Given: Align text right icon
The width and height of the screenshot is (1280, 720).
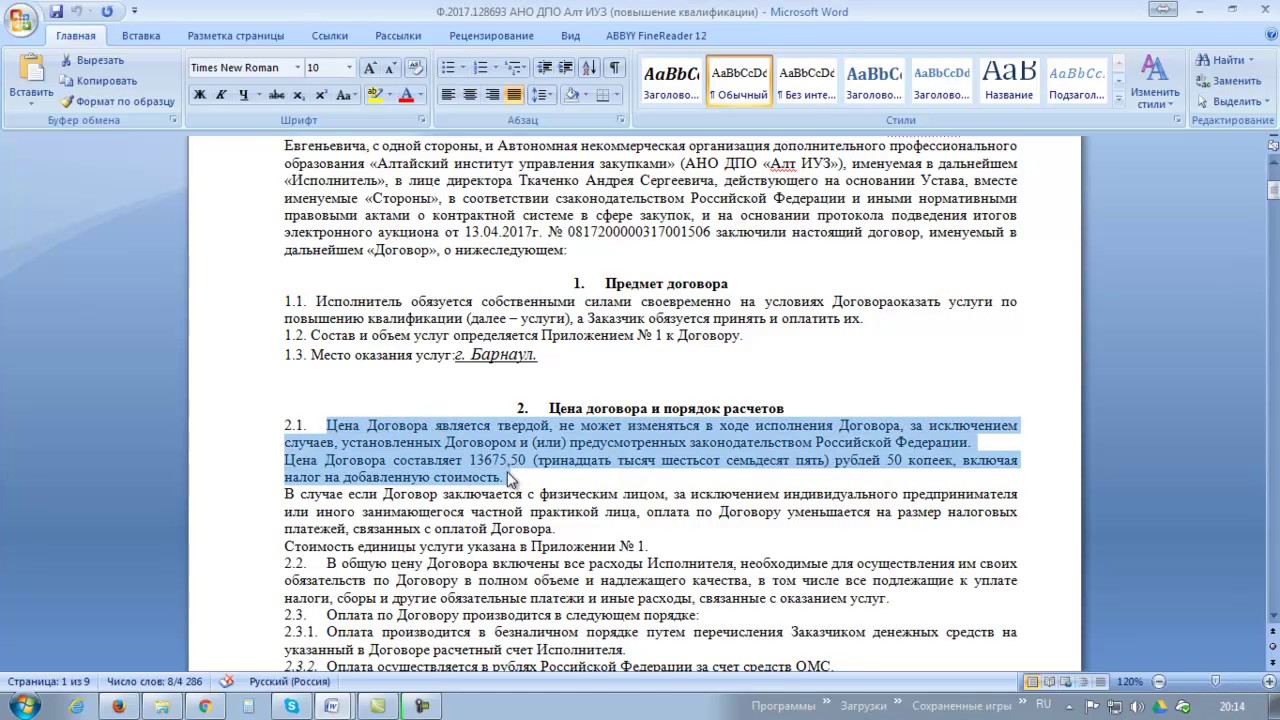Looking at the screenshot, I should pos(492,95).
